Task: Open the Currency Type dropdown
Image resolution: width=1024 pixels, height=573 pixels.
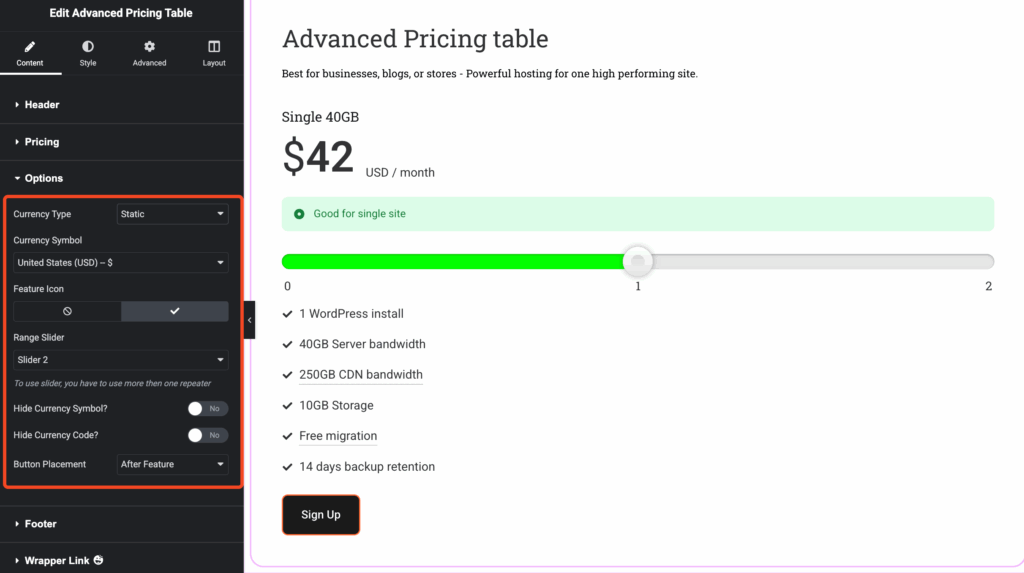Action: point(172,214)
